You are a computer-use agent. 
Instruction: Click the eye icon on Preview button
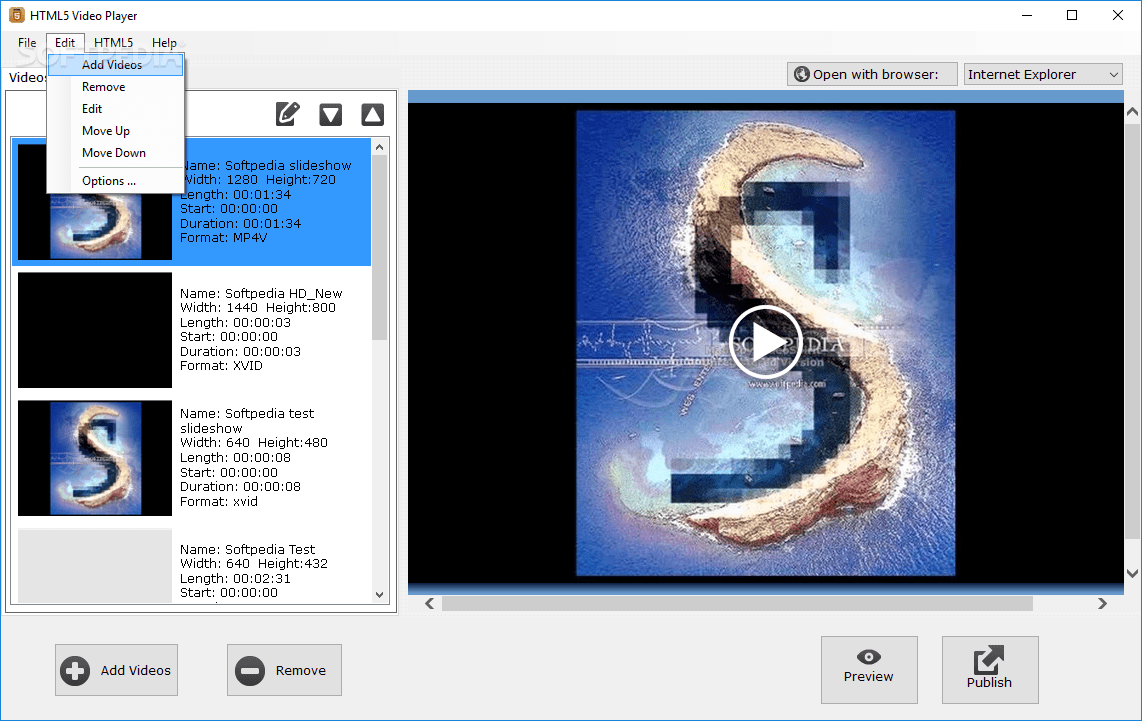pos(869,657)
